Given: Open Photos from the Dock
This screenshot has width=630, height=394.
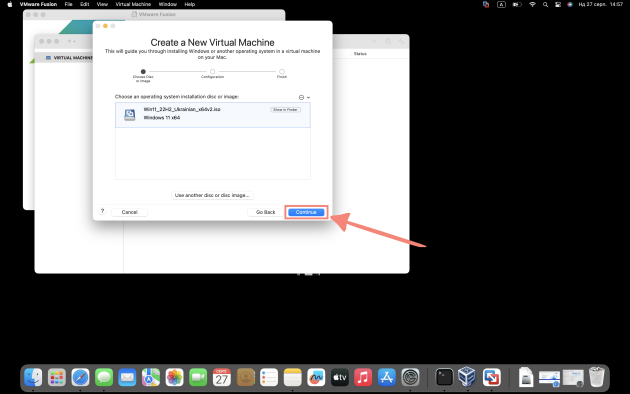Looking at the screenshot, I should tap(175, 378).
